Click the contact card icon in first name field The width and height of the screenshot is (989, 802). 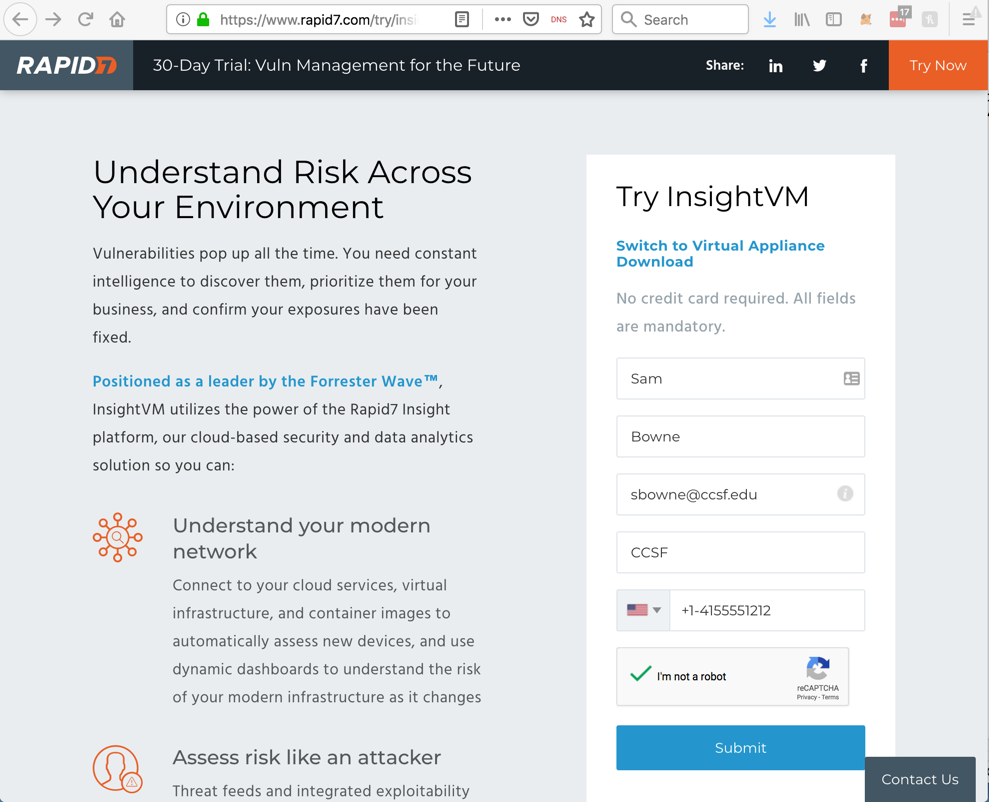point(851,378)
